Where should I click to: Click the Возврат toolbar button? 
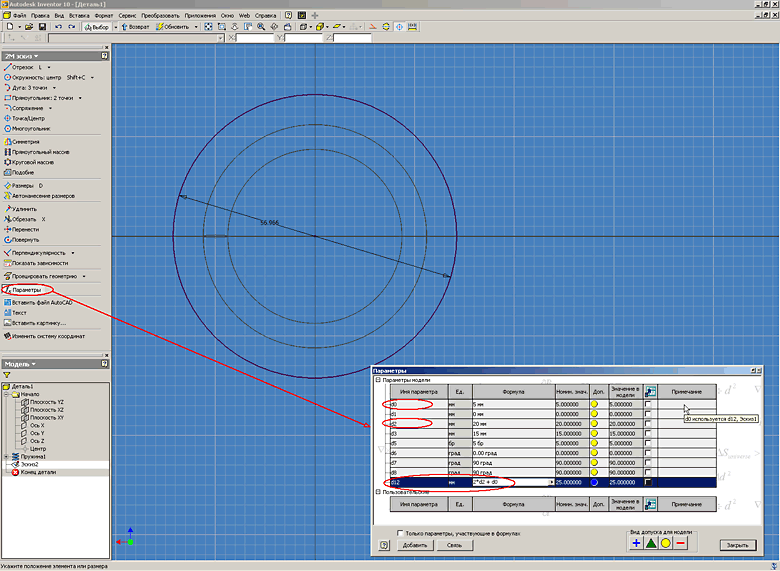(134, 27)
